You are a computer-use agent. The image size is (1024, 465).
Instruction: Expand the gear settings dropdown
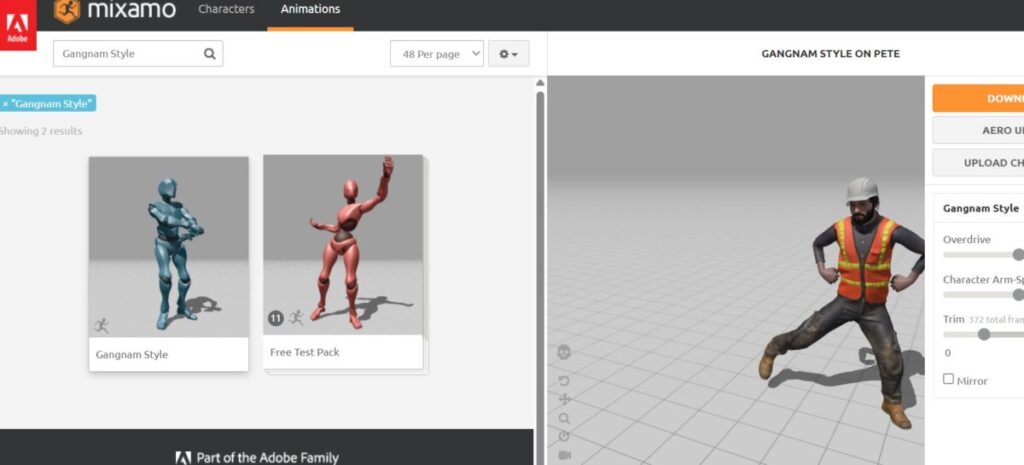(508, 54)
